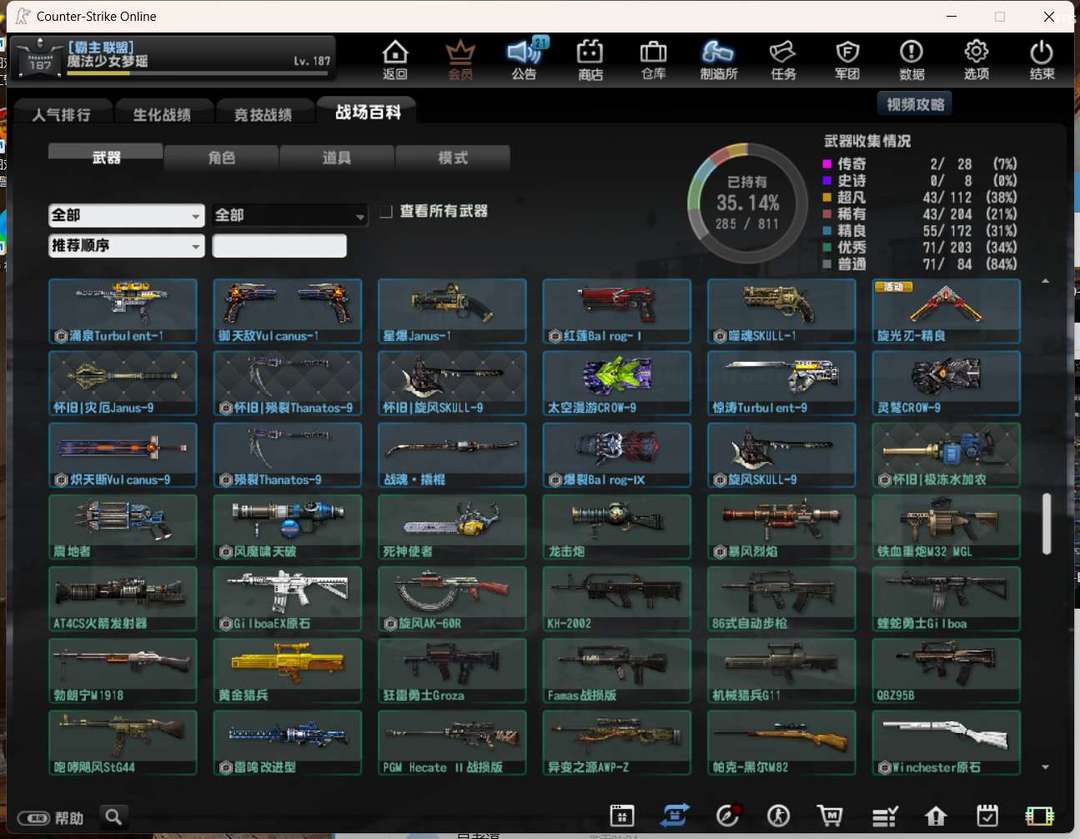This screenshot has width=1080, height=839.
Task: Enable the 查看所有武器 checkbox
Action: click(x=386, y=212)
